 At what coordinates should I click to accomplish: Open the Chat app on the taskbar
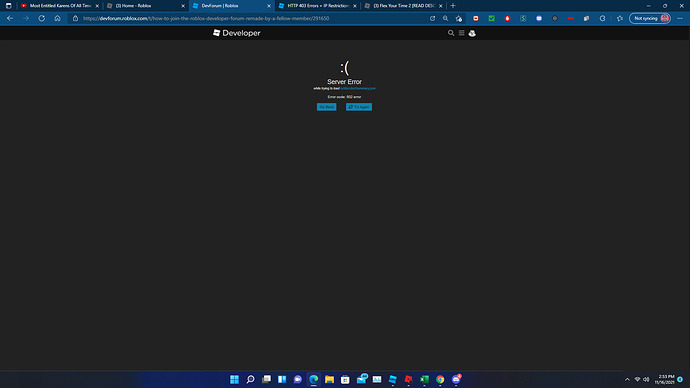[x=298, y=379]
